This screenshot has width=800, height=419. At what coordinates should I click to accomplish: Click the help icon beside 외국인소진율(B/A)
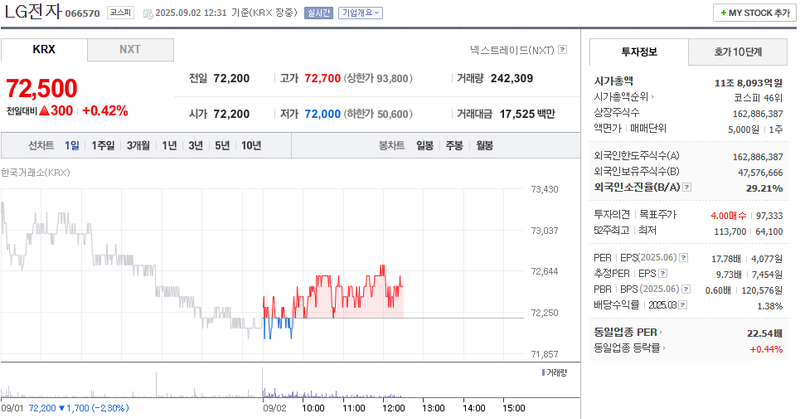(x=687, y=187)
